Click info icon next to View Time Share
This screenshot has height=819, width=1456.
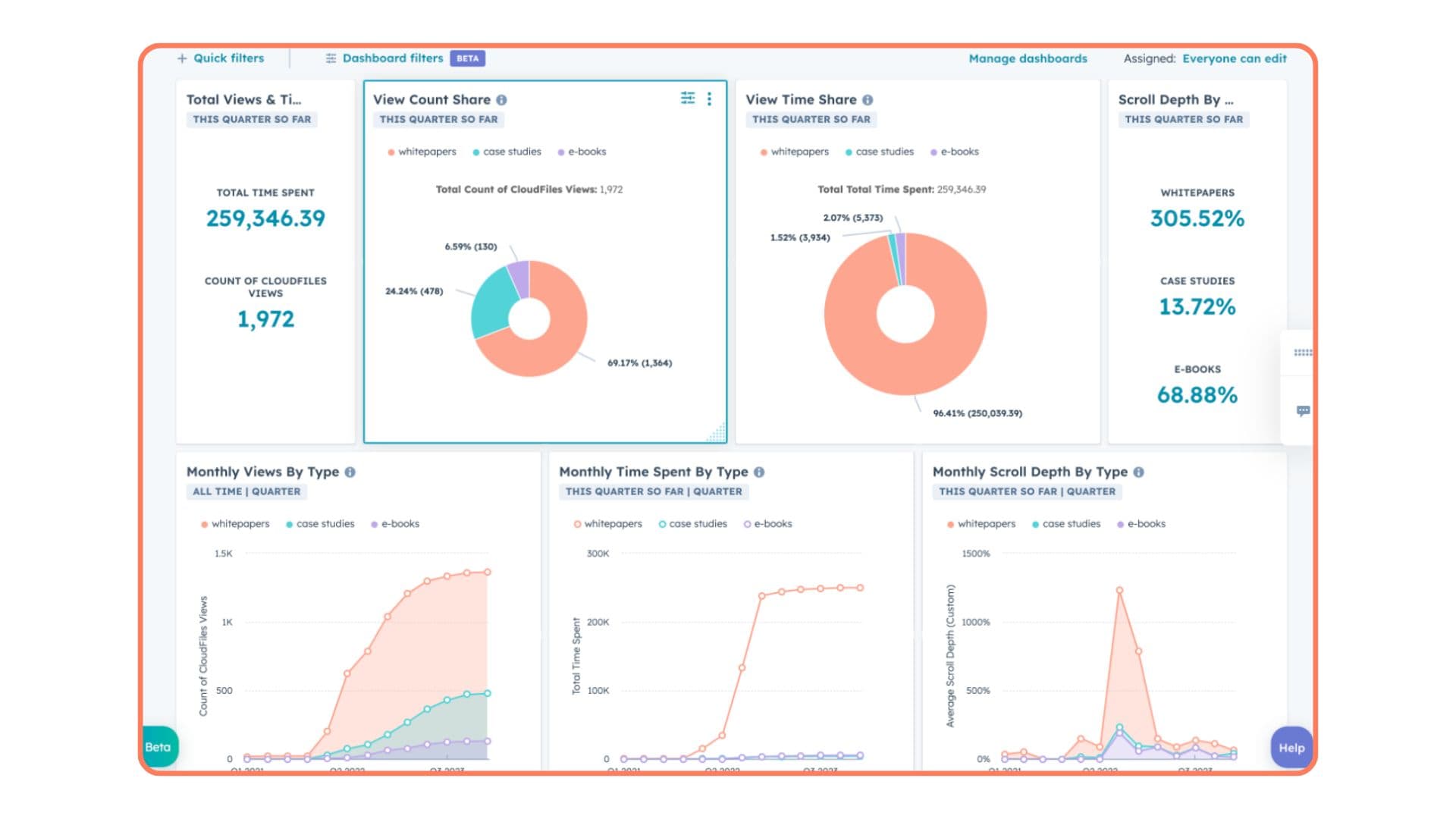tap(868, 100)
